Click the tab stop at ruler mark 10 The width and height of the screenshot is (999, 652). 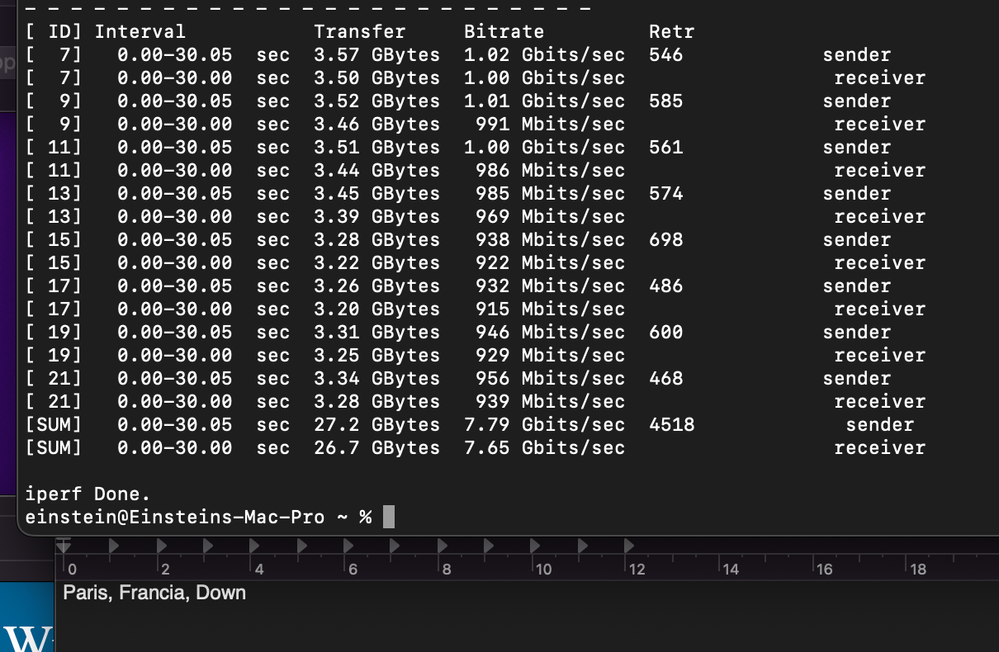point(535,546)
